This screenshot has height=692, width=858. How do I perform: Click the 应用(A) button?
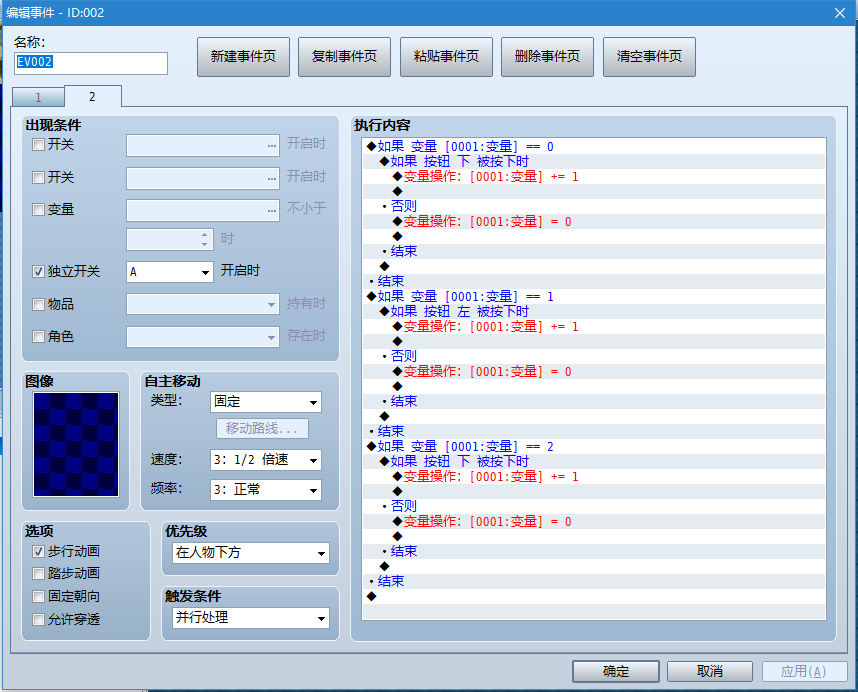[804, 671]
